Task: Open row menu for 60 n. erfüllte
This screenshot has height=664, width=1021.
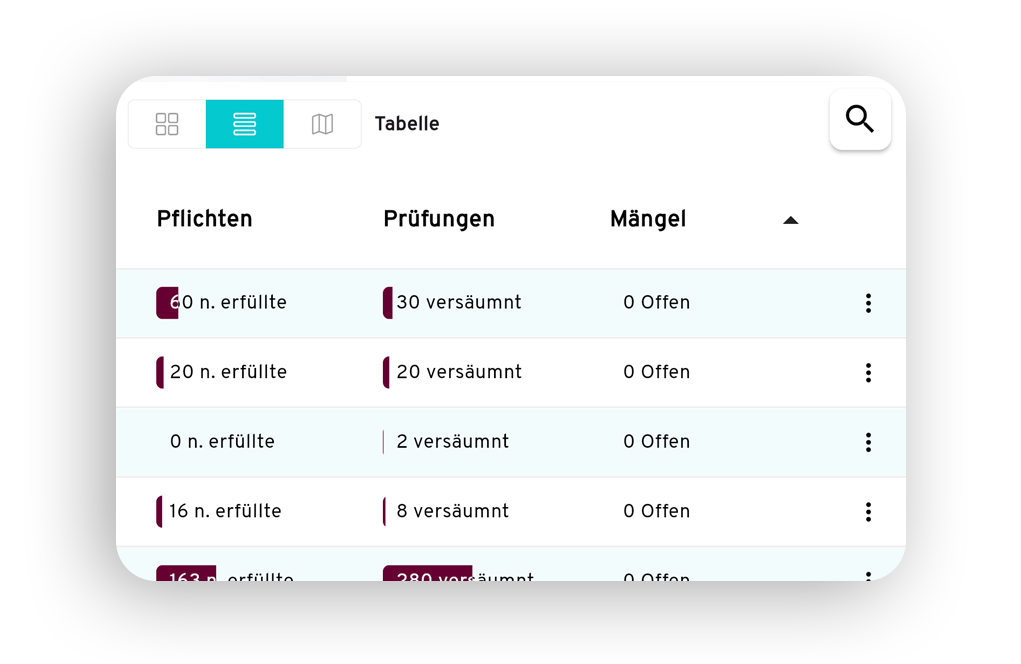Action: tap(868, 303)
